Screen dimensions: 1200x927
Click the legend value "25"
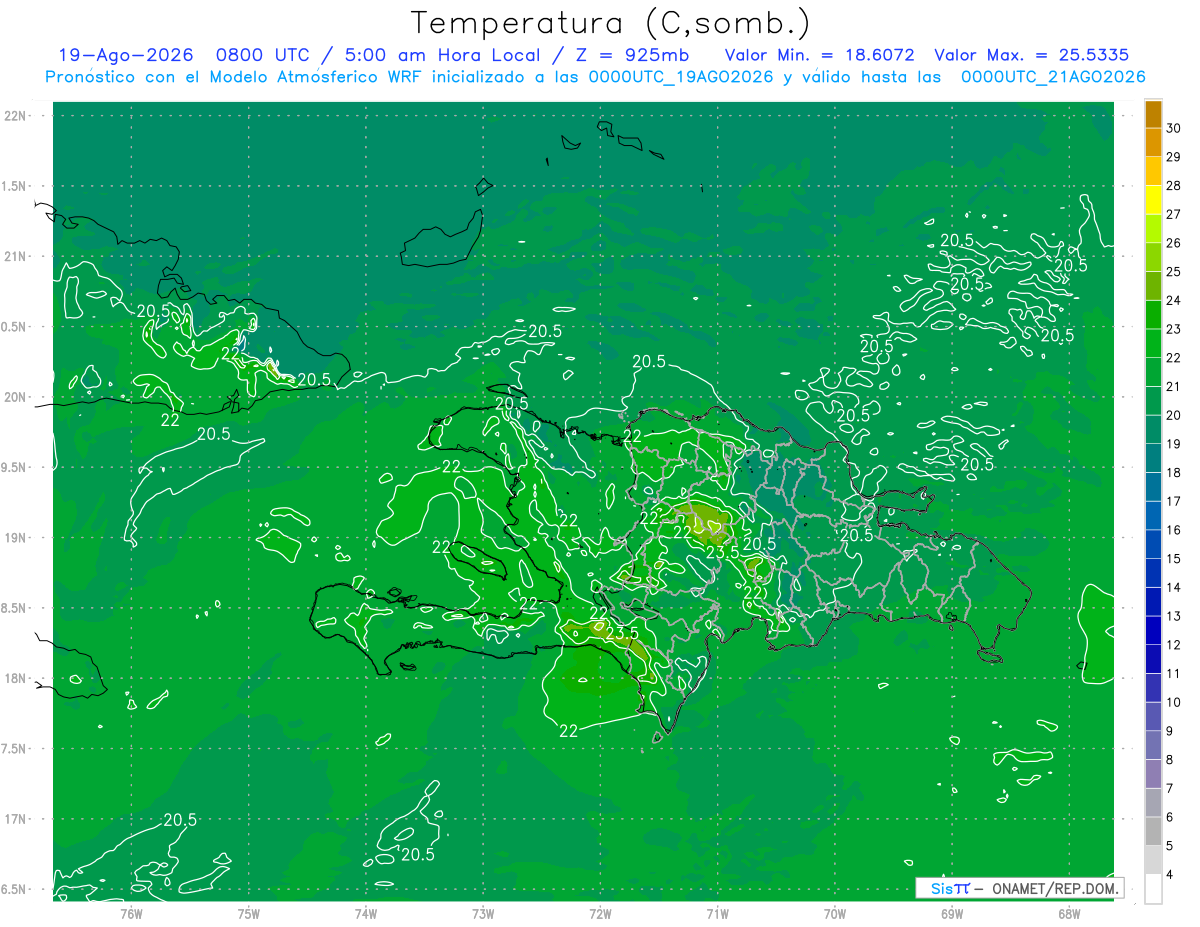coord(1174,272)
